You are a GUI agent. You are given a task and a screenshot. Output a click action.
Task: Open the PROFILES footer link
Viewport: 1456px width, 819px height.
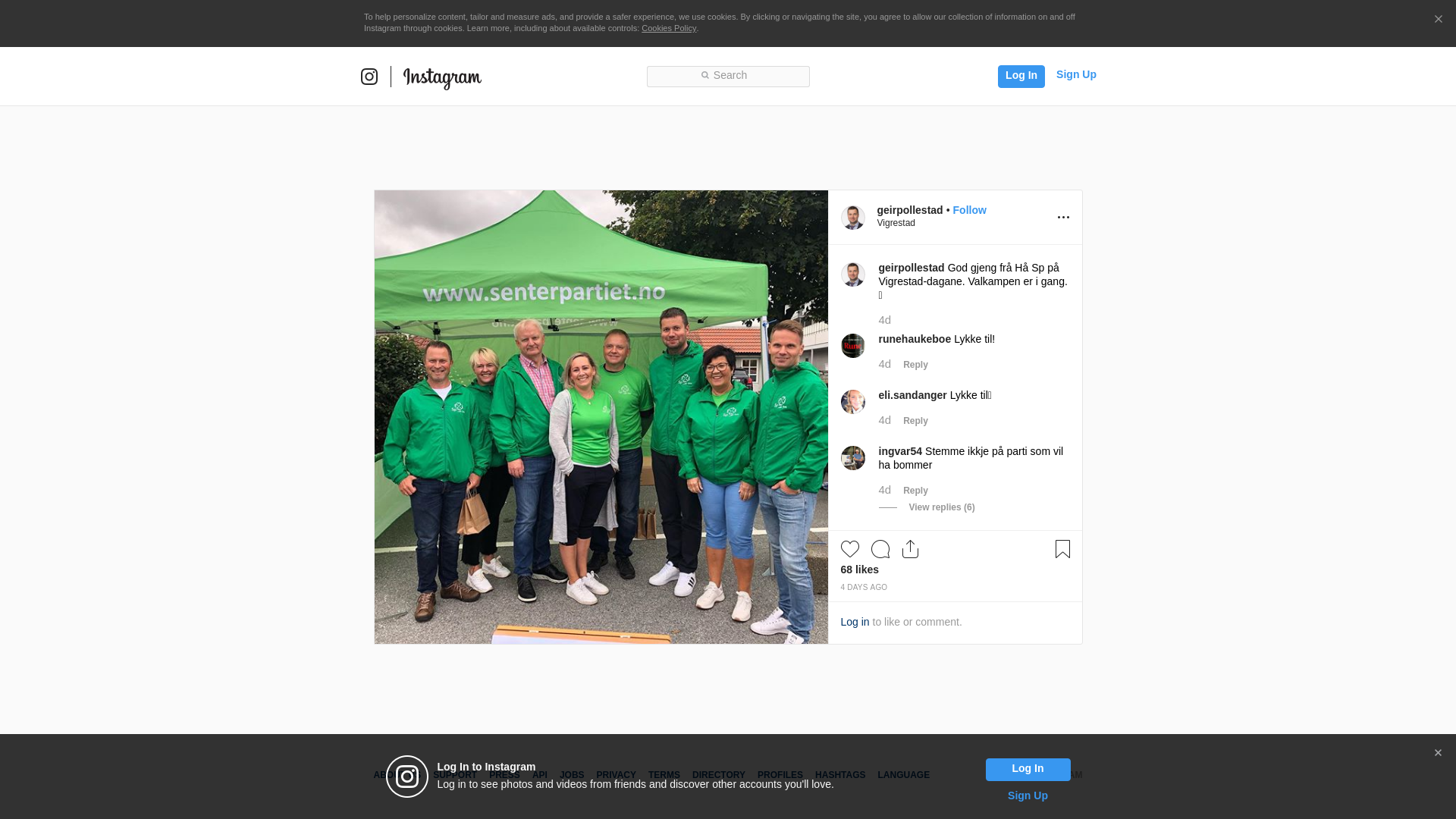click(780, 775)
